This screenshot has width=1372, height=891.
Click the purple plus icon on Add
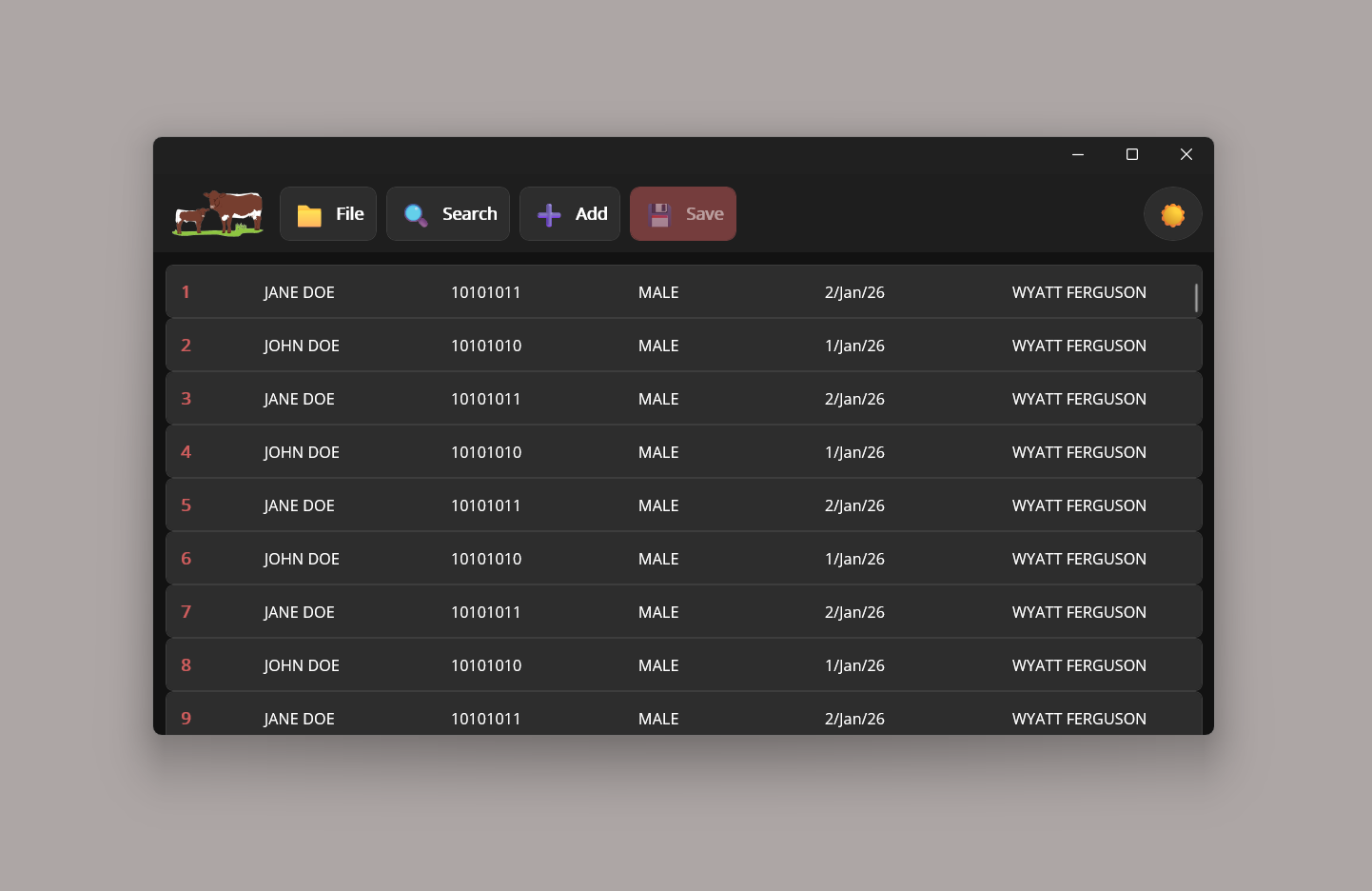[547, 214]
